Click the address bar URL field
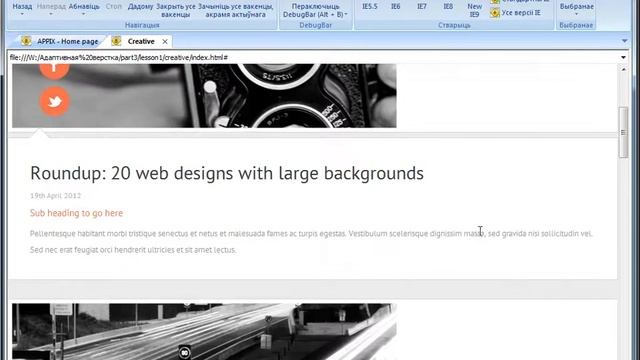 coord(312,57)
